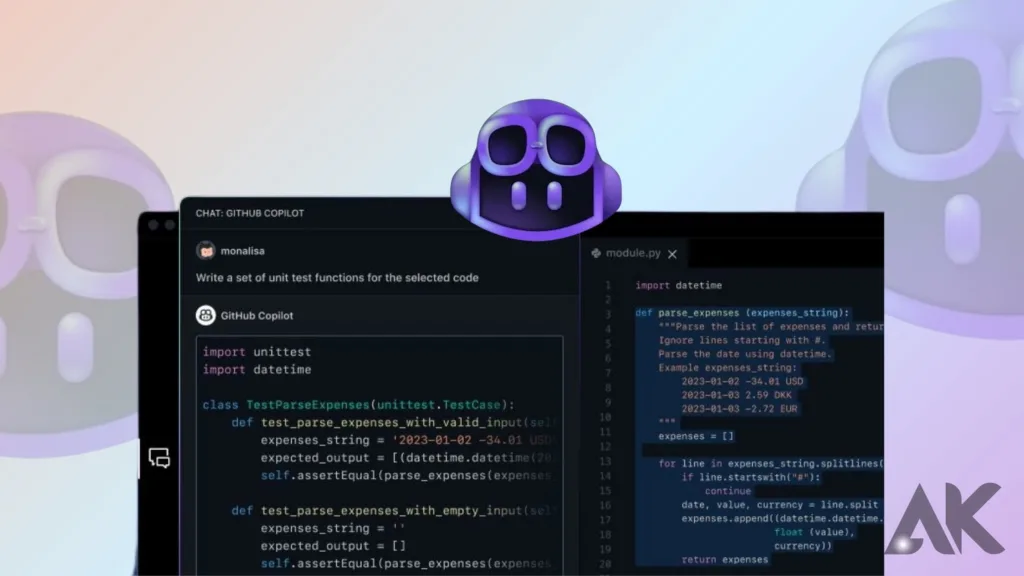Image resolution: width=1024 pixels, height=576 pixels.
Task: Select the 'monalisa' username in chat
Action: (x=242, y=251)
